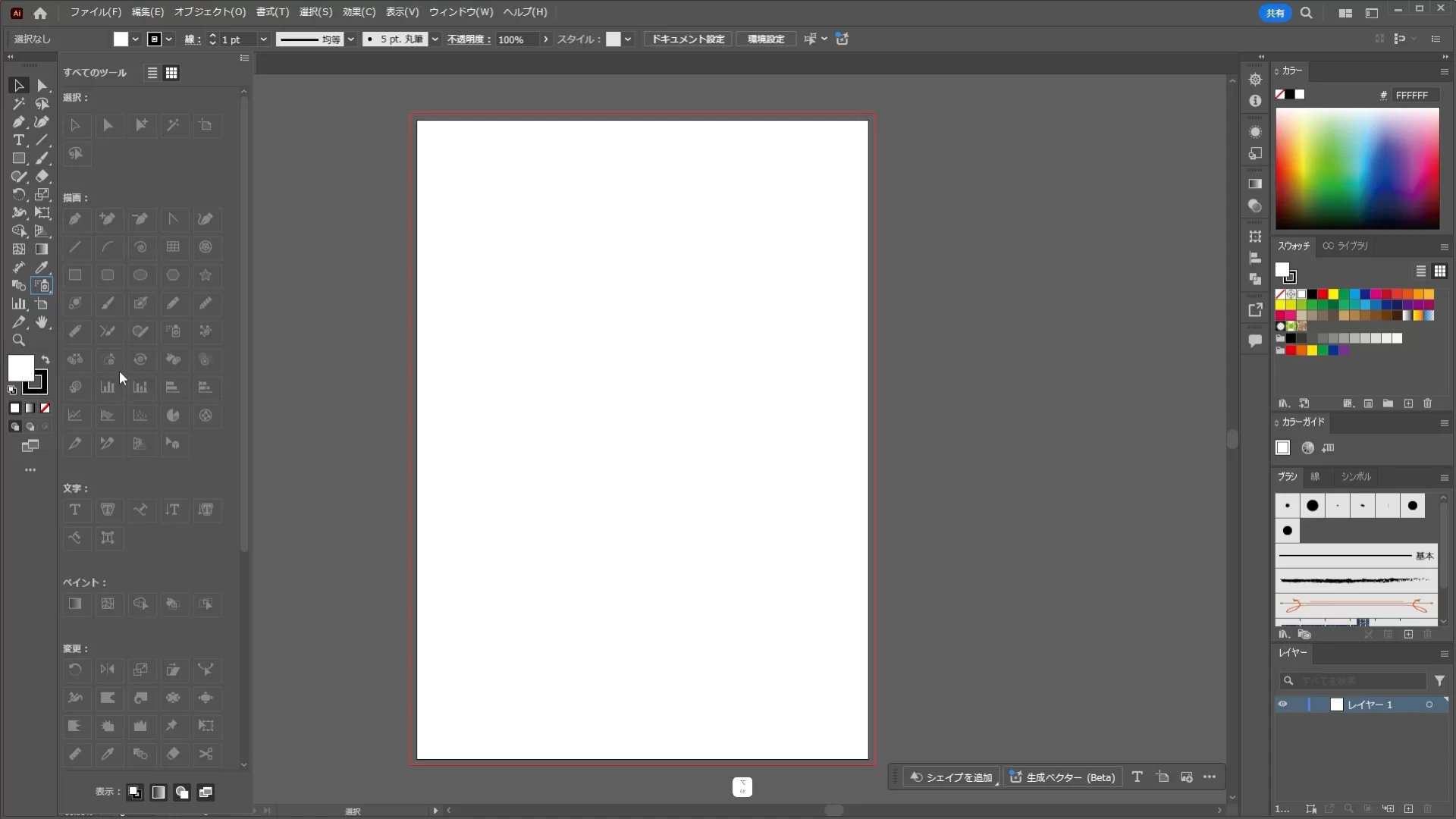Open the ファイル(F) menu
The width and height of the screenshot is (1456, 819).
96,12
